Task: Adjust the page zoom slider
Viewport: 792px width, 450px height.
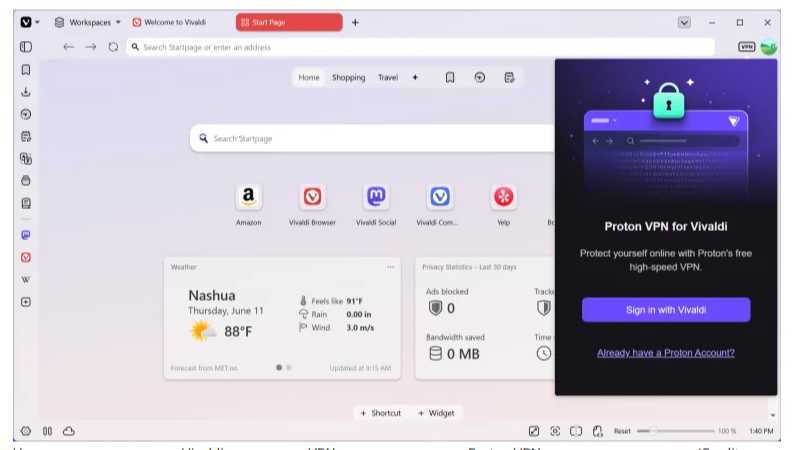Action: click(676, 431)
